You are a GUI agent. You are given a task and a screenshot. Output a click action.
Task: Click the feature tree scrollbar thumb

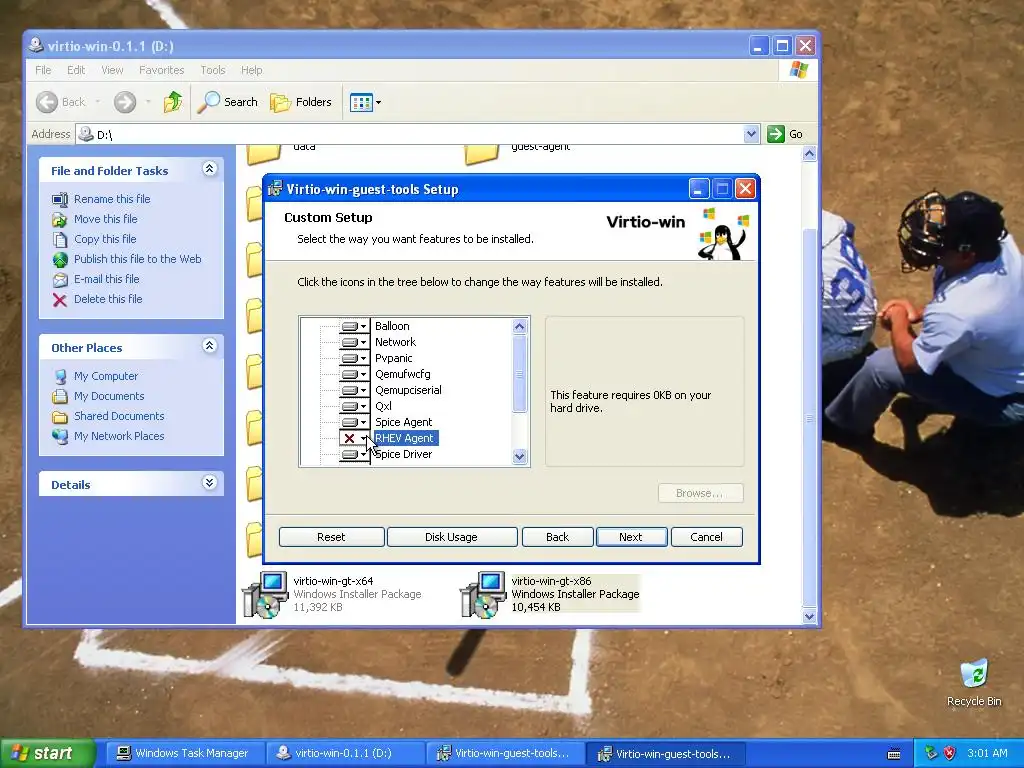(x=520, y=374)
